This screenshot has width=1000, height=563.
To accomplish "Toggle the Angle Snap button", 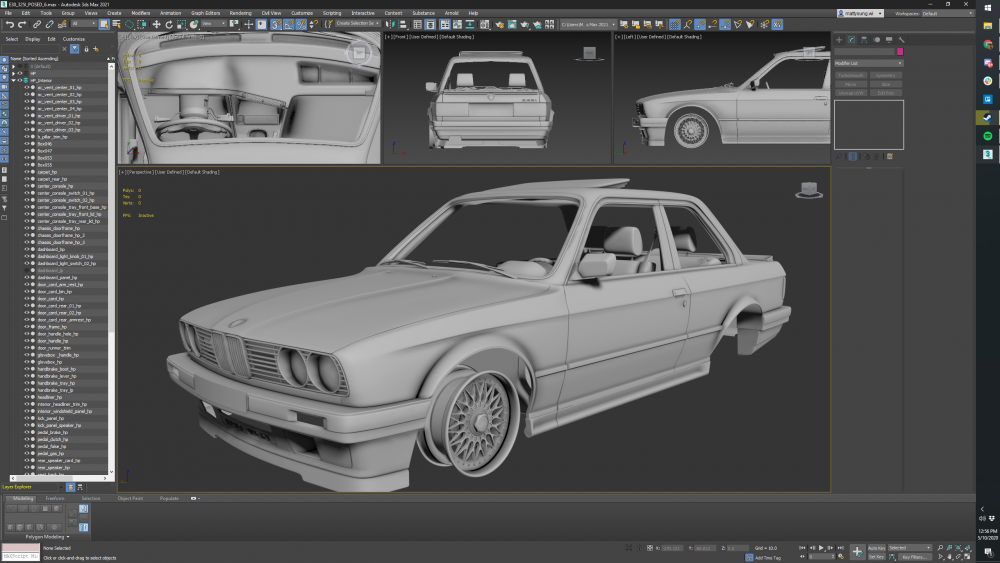I will [x=288, y=24].
